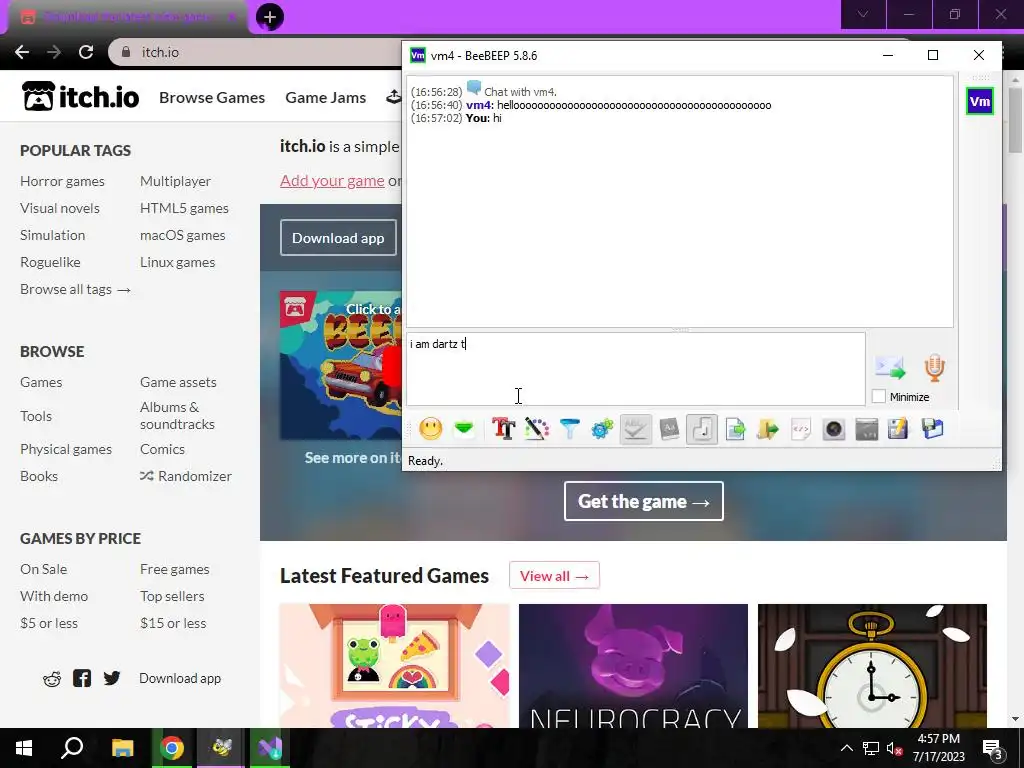Open the emoticons picker in BeeBEEP

430,429
